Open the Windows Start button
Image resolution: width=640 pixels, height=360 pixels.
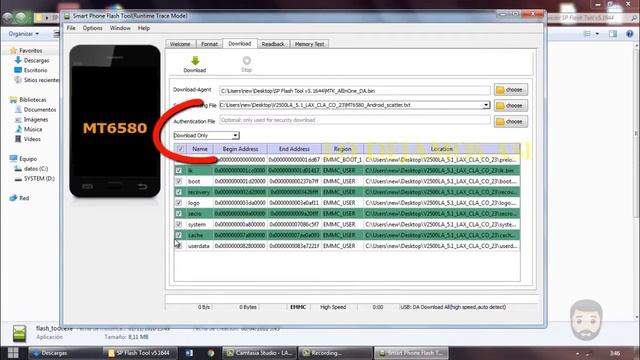point(13,353)
